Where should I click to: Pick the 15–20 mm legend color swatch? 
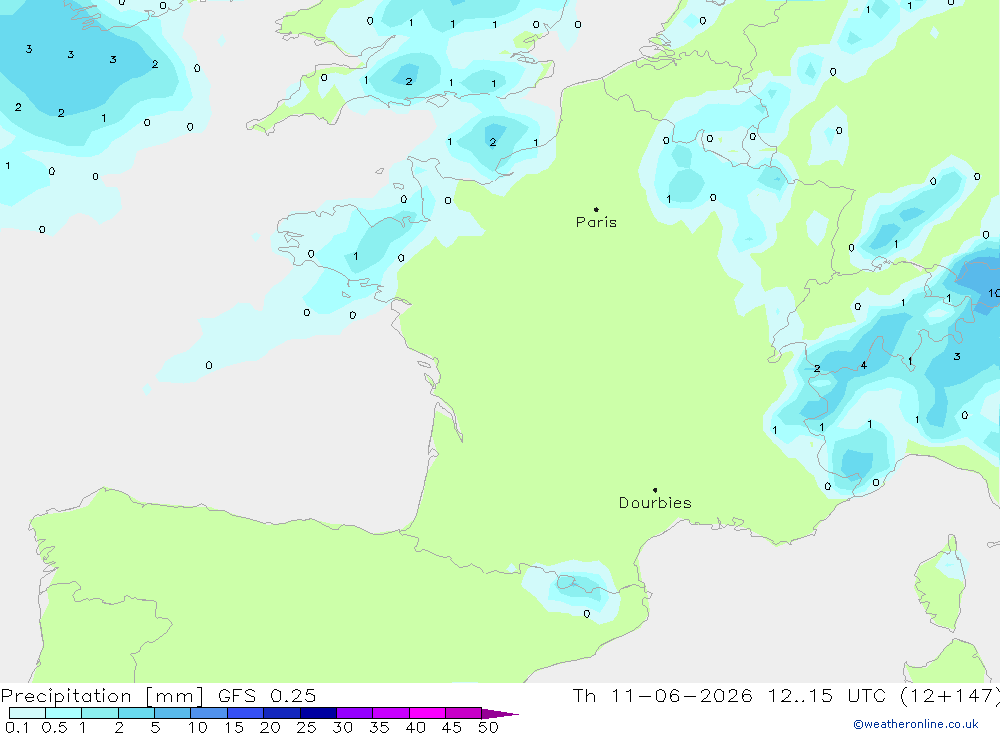point(246,713)
